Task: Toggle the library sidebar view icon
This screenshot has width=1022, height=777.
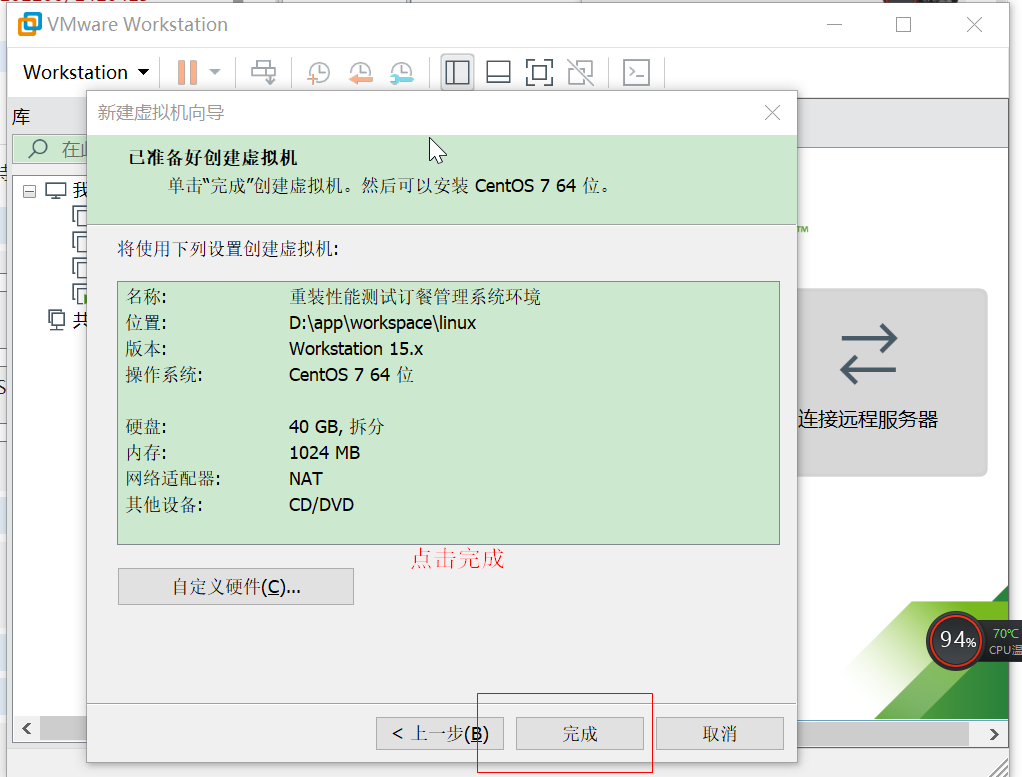Action: pyautogui.click(x=457, y=72)
